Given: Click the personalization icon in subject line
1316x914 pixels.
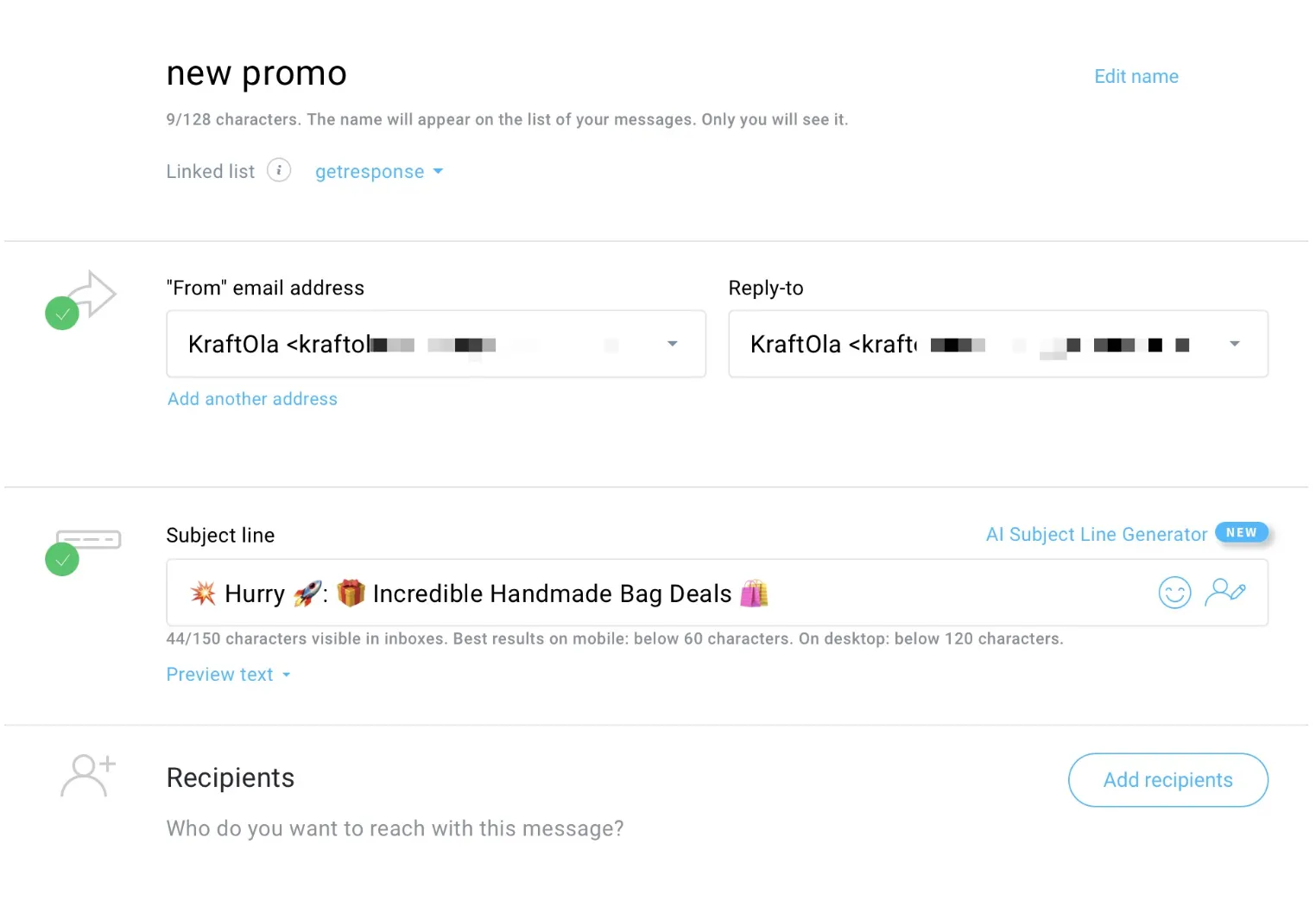Looking at the screenshot, I should 1224,593.
